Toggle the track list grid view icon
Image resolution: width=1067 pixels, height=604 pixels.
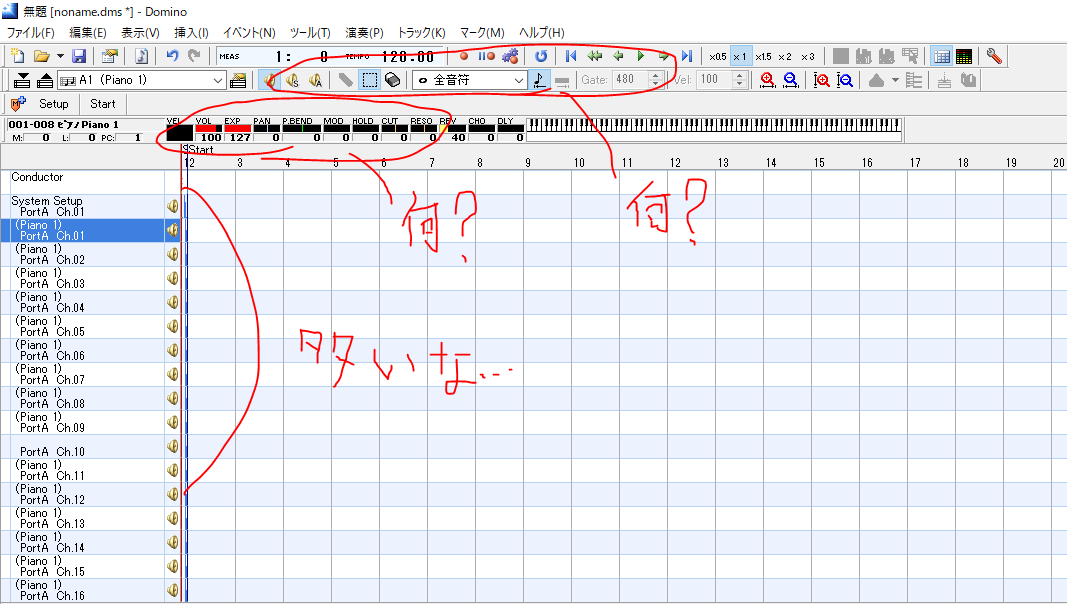tap(942, 56)
